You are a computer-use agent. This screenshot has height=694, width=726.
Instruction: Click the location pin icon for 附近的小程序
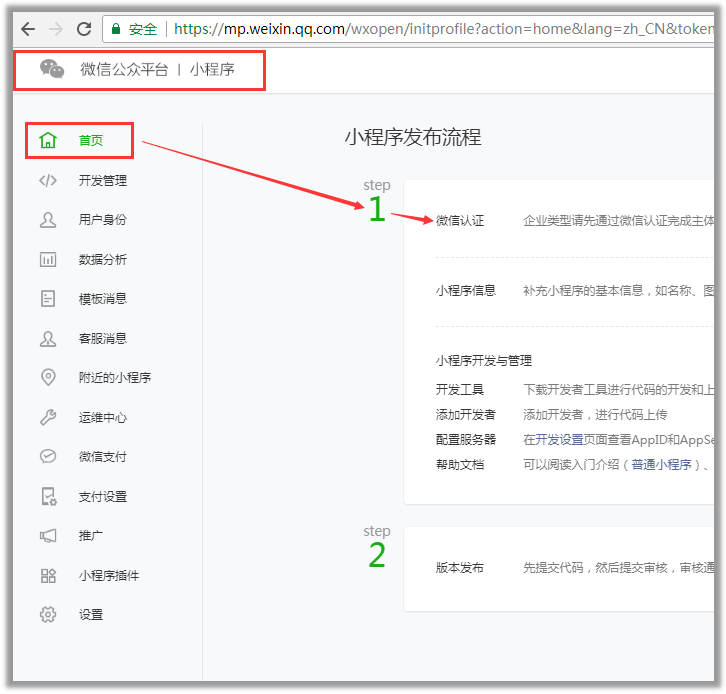coord(48,378)
